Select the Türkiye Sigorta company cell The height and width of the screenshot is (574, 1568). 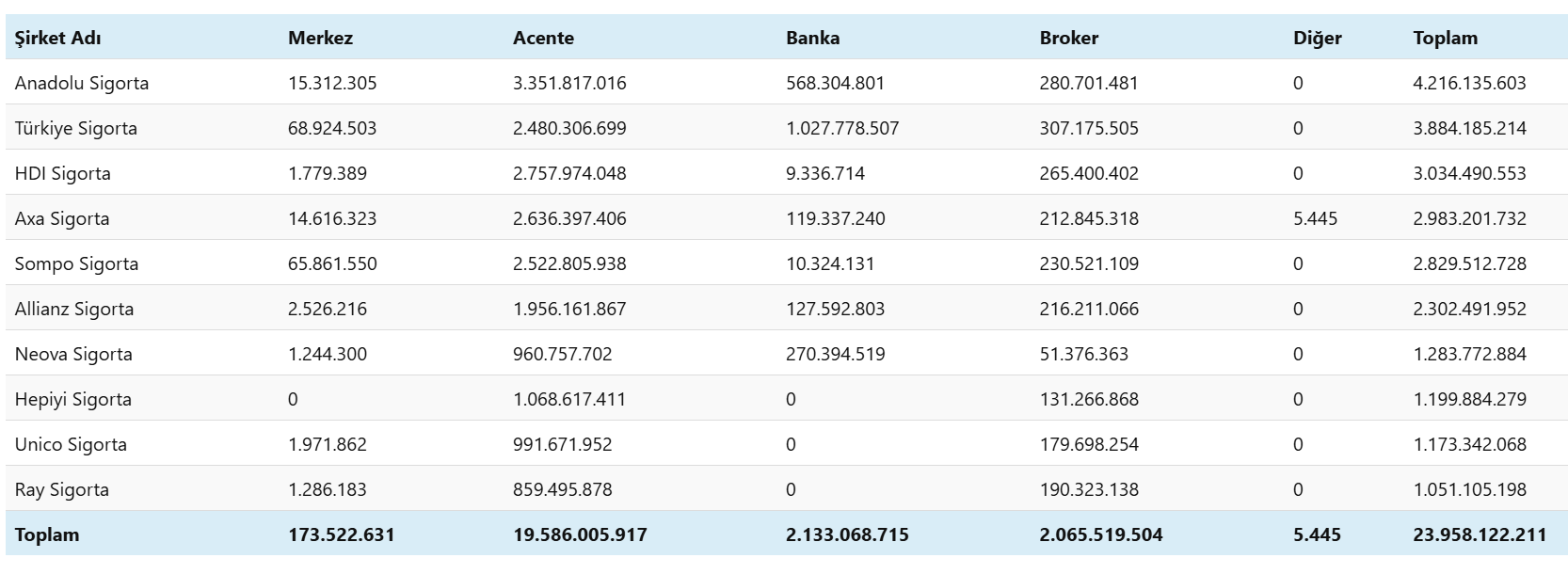[76, 128]
